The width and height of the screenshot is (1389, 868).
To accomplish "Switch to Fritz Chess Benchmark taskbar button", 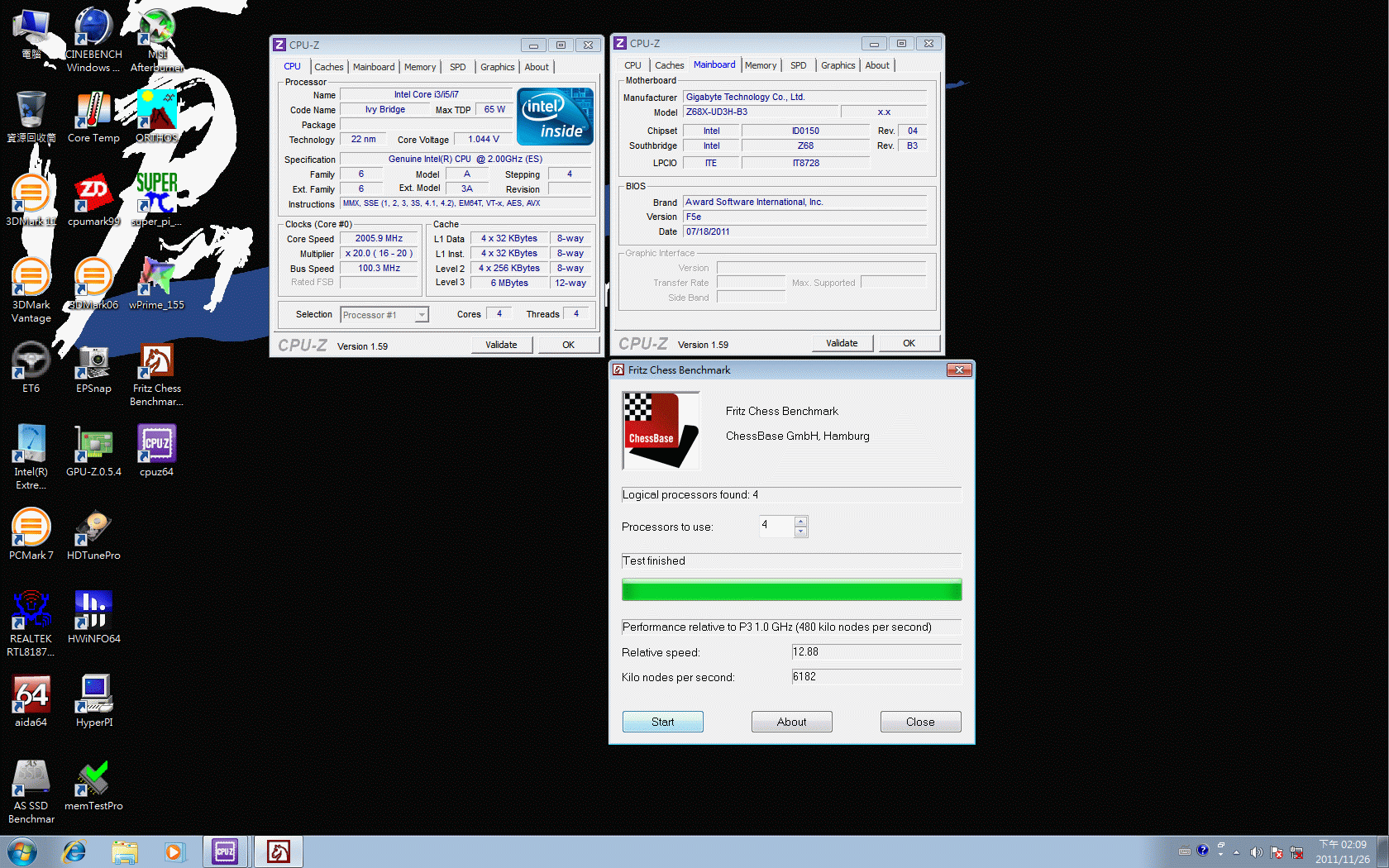I will 279,851.
